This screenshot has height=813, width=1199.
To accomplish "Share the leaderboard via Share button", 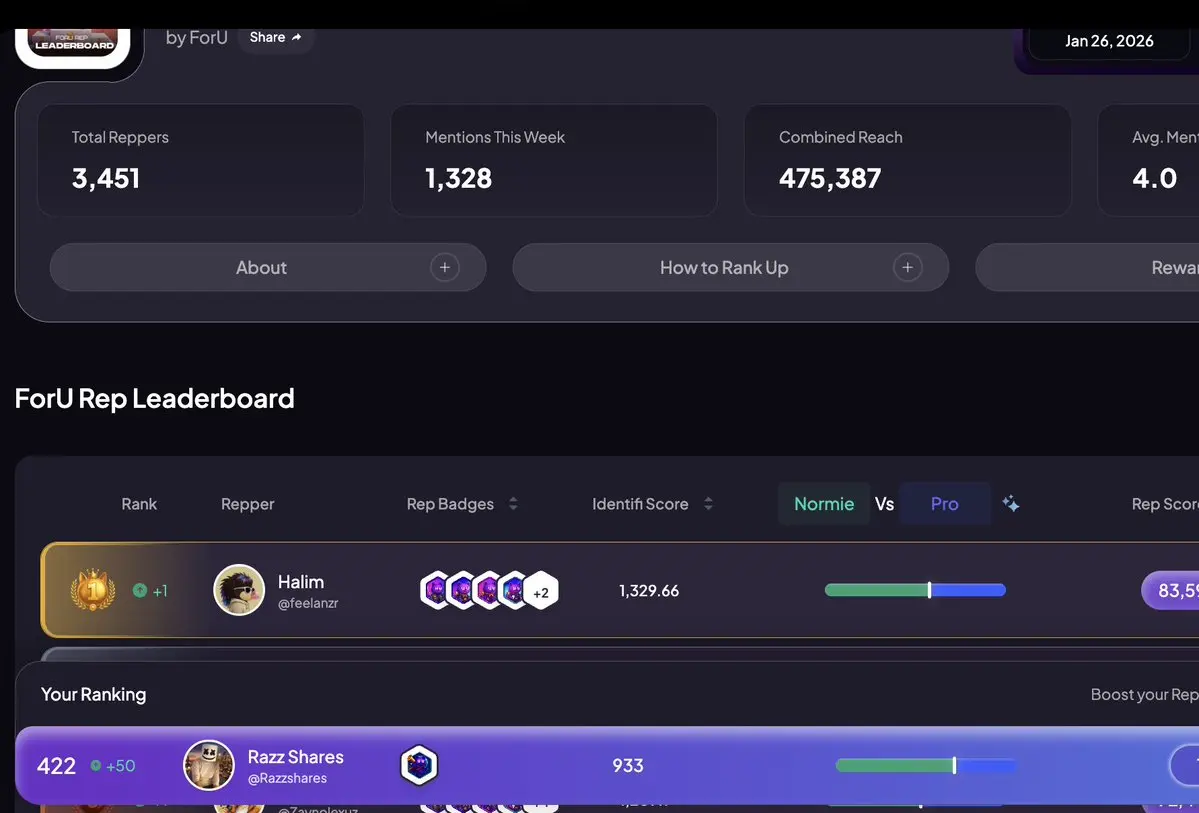I will (276, 37).
